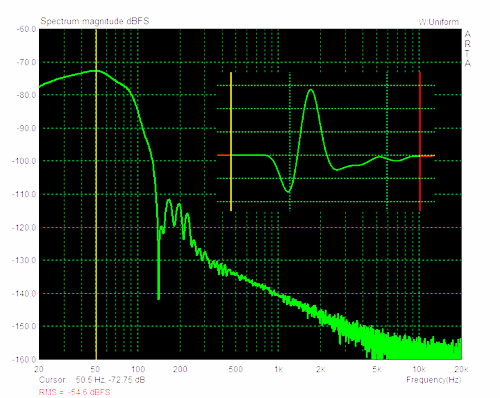Click the W:Uniform window label

[439, 22]
